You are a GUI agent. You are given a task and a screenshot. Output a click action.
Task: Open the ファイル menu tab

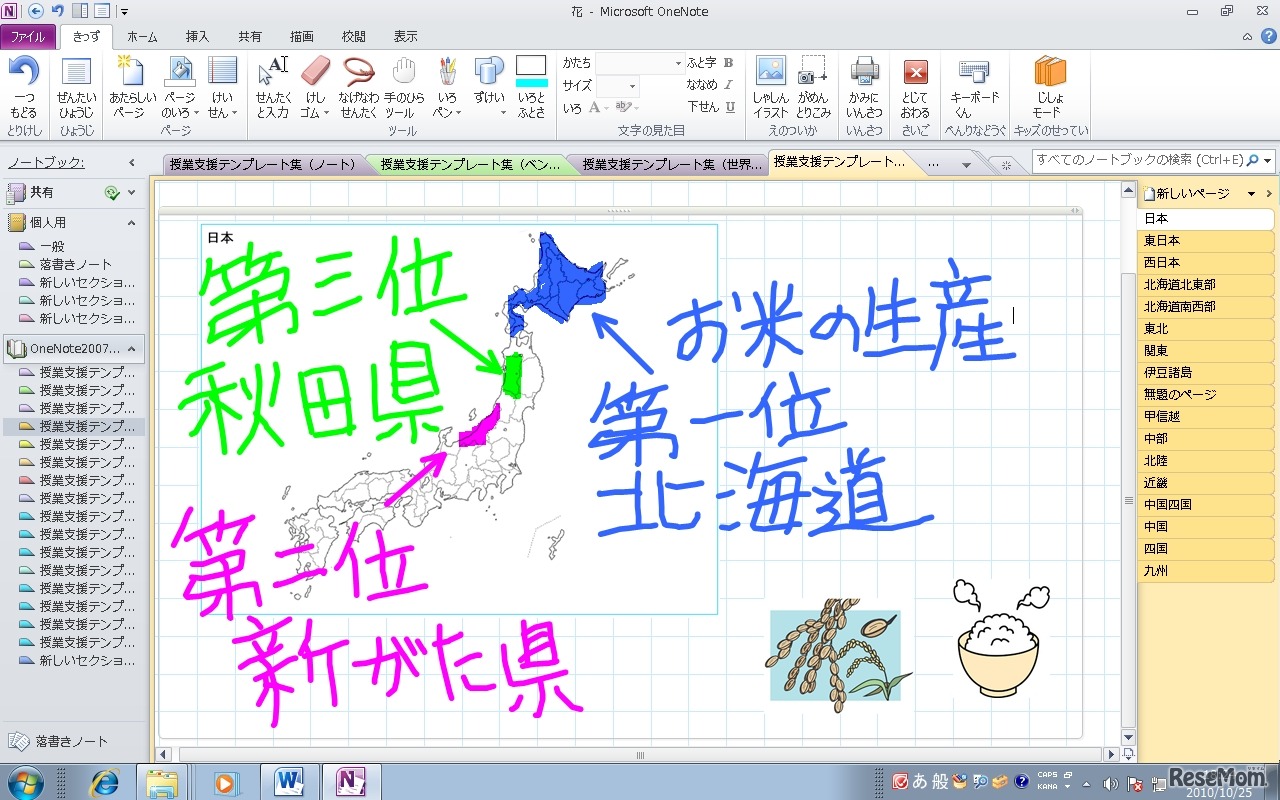[28, 37]
